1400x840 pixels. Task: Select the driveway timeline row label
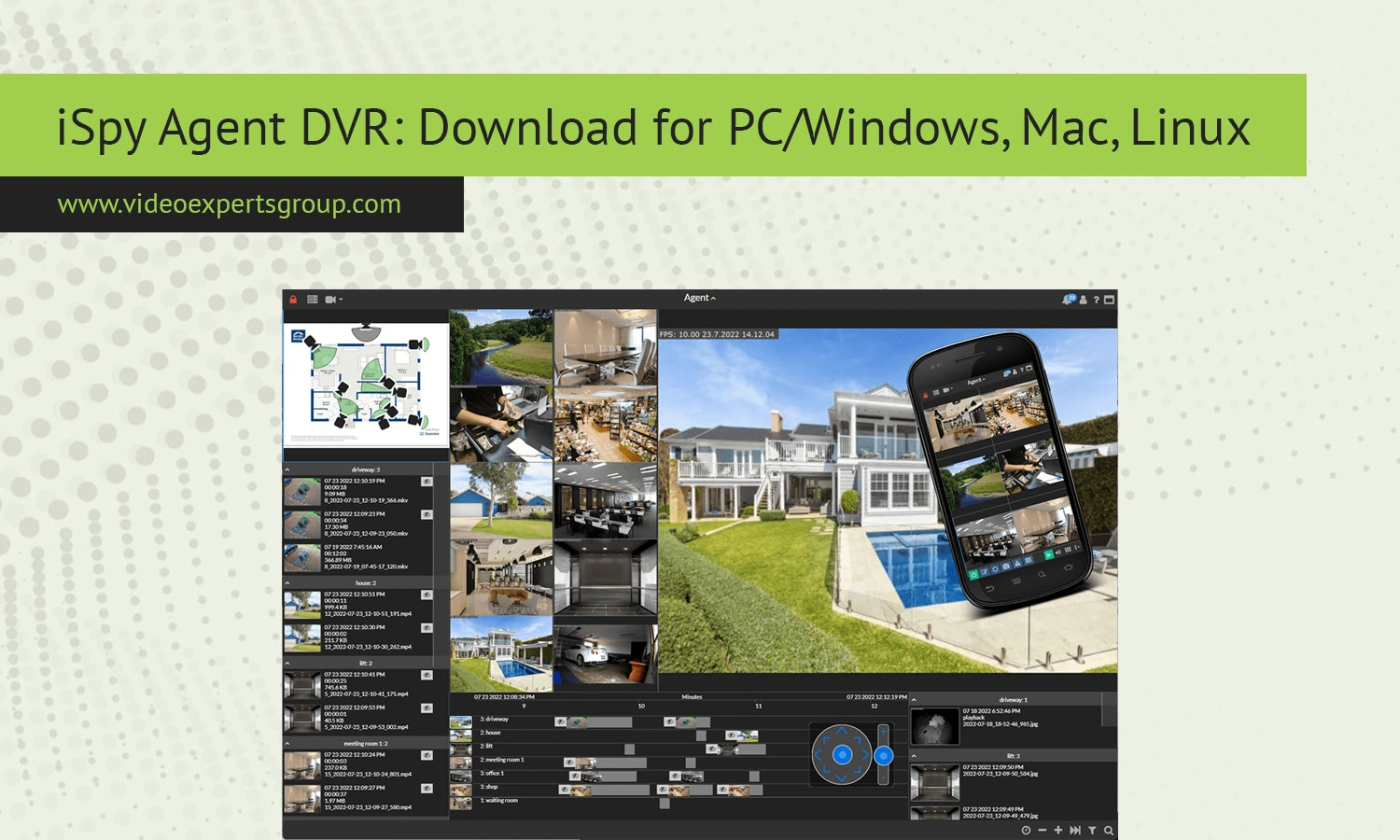pos(494,719)
